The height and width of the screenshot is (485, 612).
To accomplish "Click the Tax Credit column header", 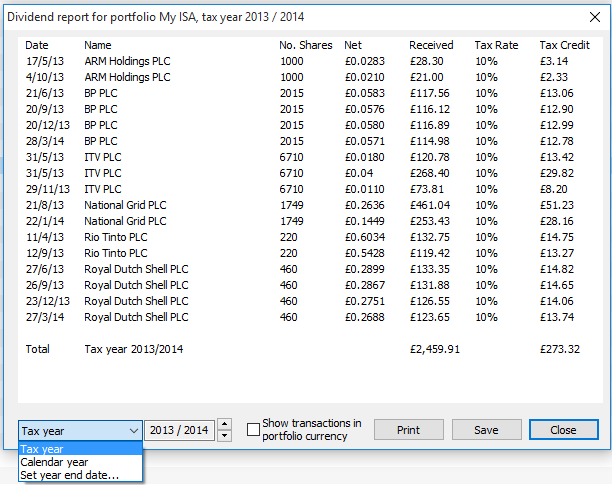I will coord(564,45).
